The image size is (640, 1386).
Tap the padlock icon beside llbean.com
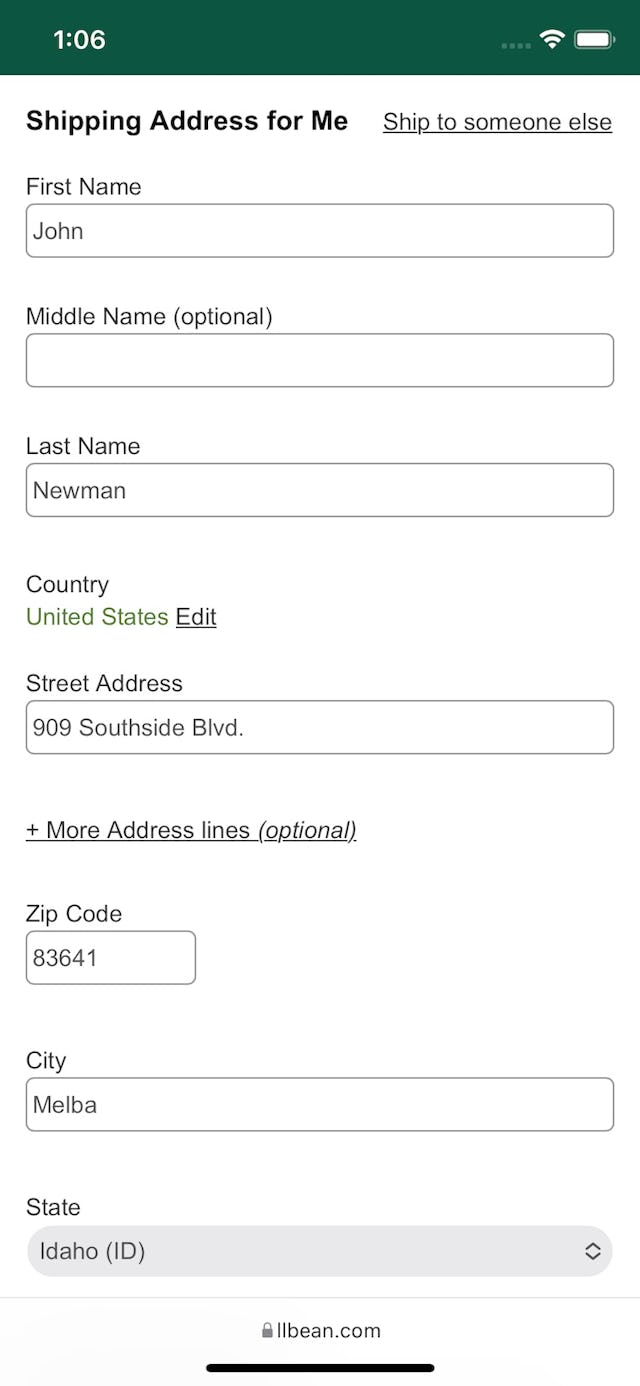pos(266,1330)
